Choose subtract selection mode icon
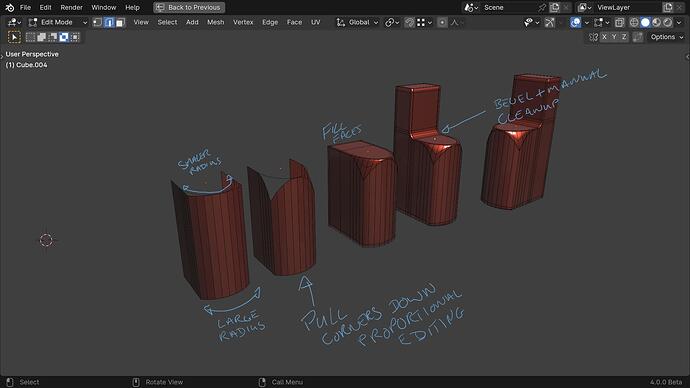Image resolution: width=690 pixels, height=388 pixels. coord(52,37)
